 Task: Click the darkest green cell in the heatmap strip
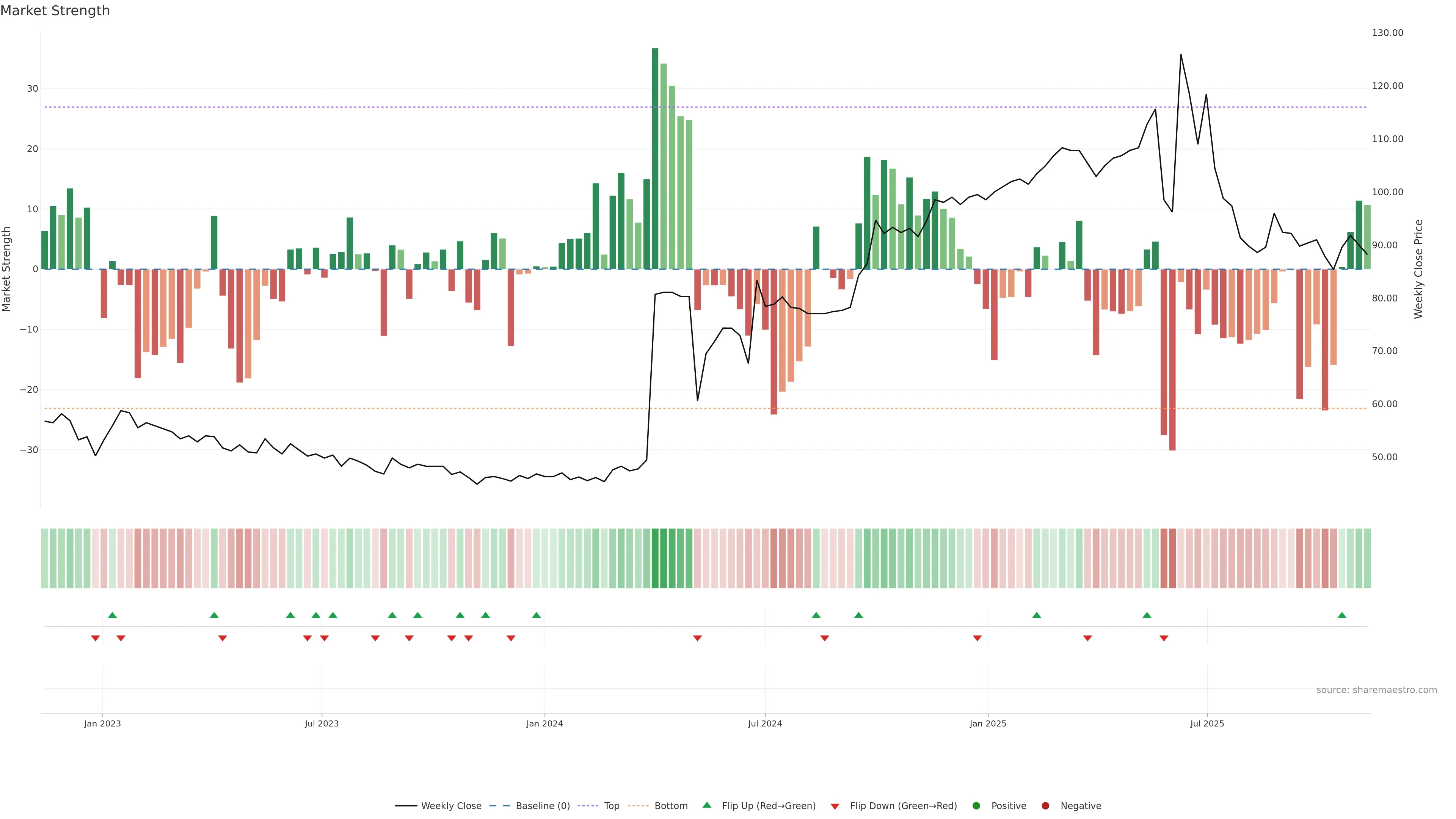point(655,559)
